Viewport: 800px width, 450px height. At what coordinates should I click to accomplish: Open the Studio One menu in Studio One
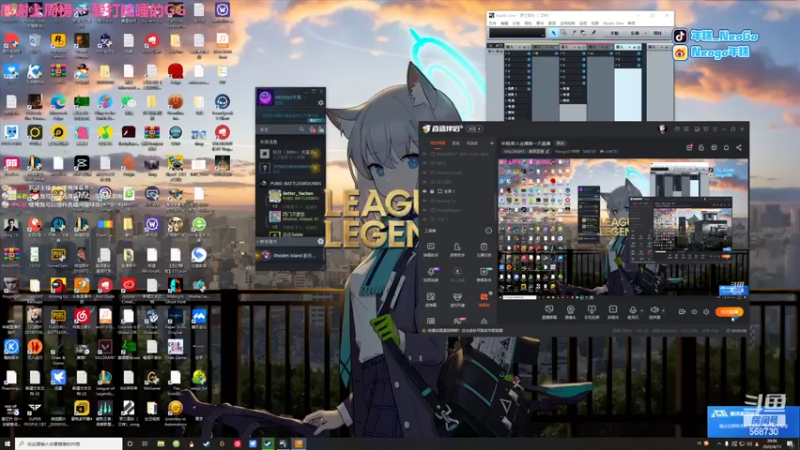[613, 23]
